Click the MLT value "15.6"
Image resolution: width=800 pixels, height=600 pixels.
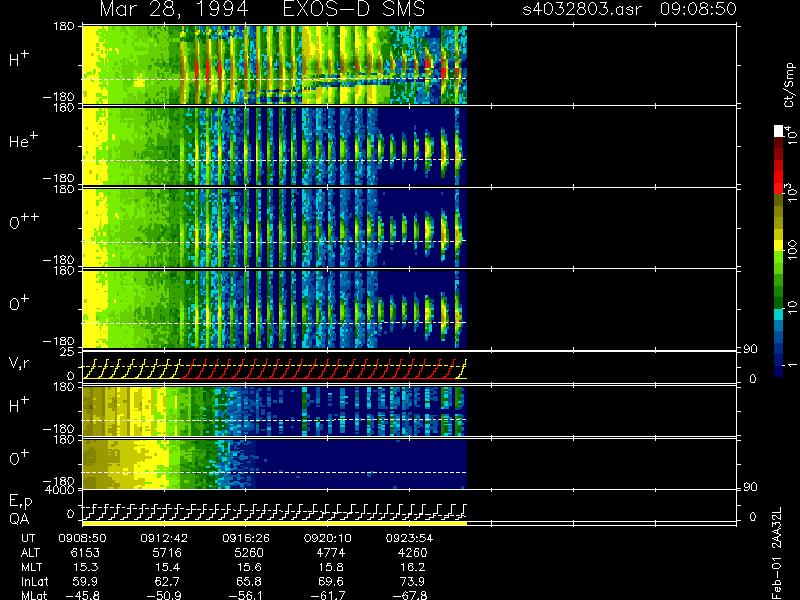click(x=251, y=567)
